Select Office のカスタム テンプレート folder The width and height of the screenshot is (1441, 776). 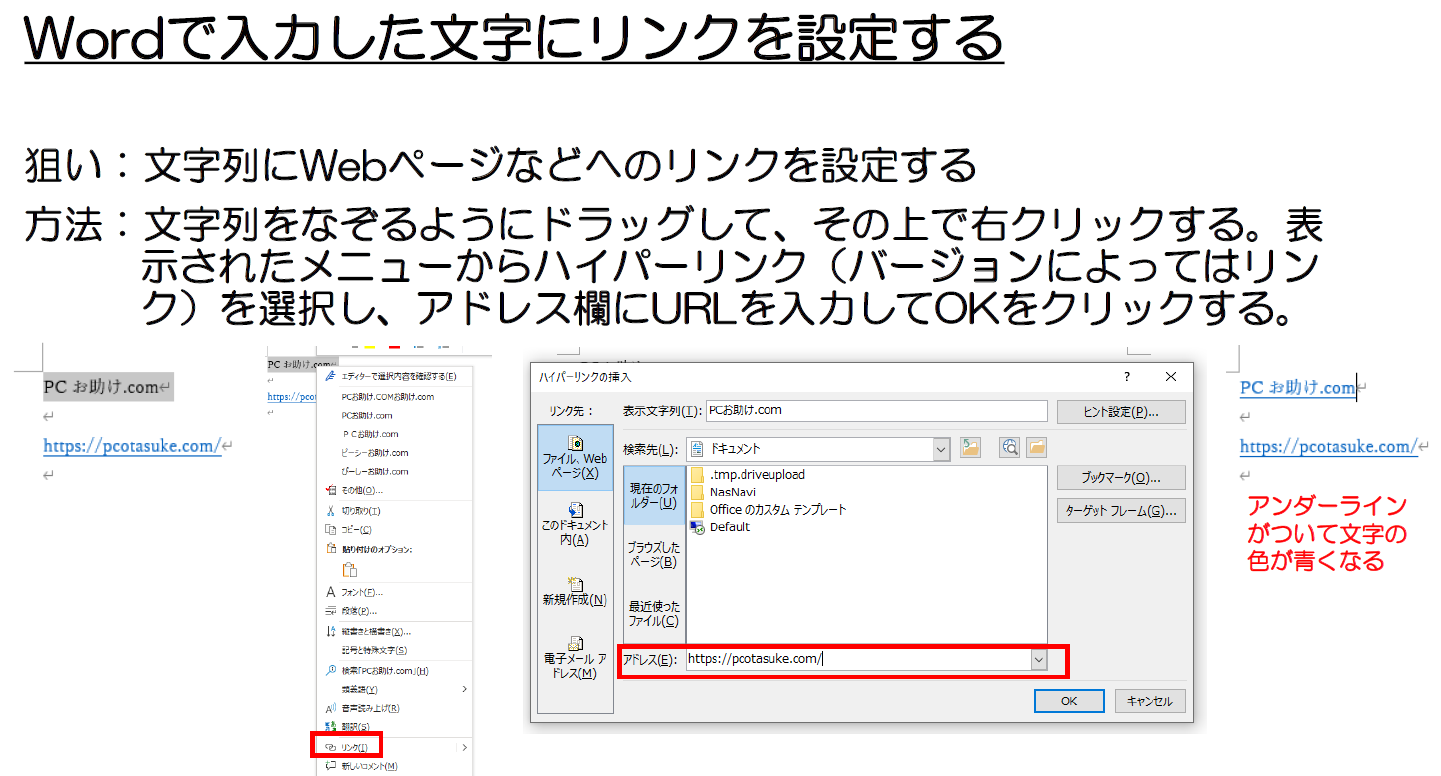[x=768, y=509]
